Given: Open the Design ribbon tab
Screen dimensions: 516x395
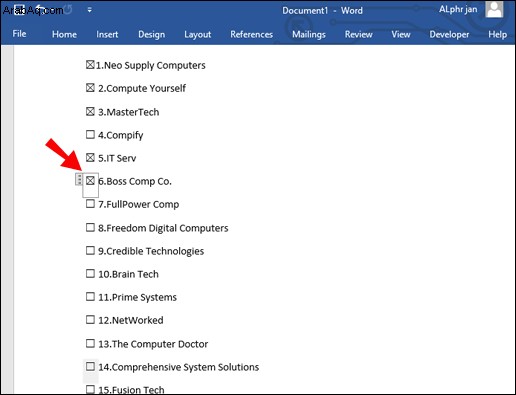Looking at the screenshot, I should [152, 35].
